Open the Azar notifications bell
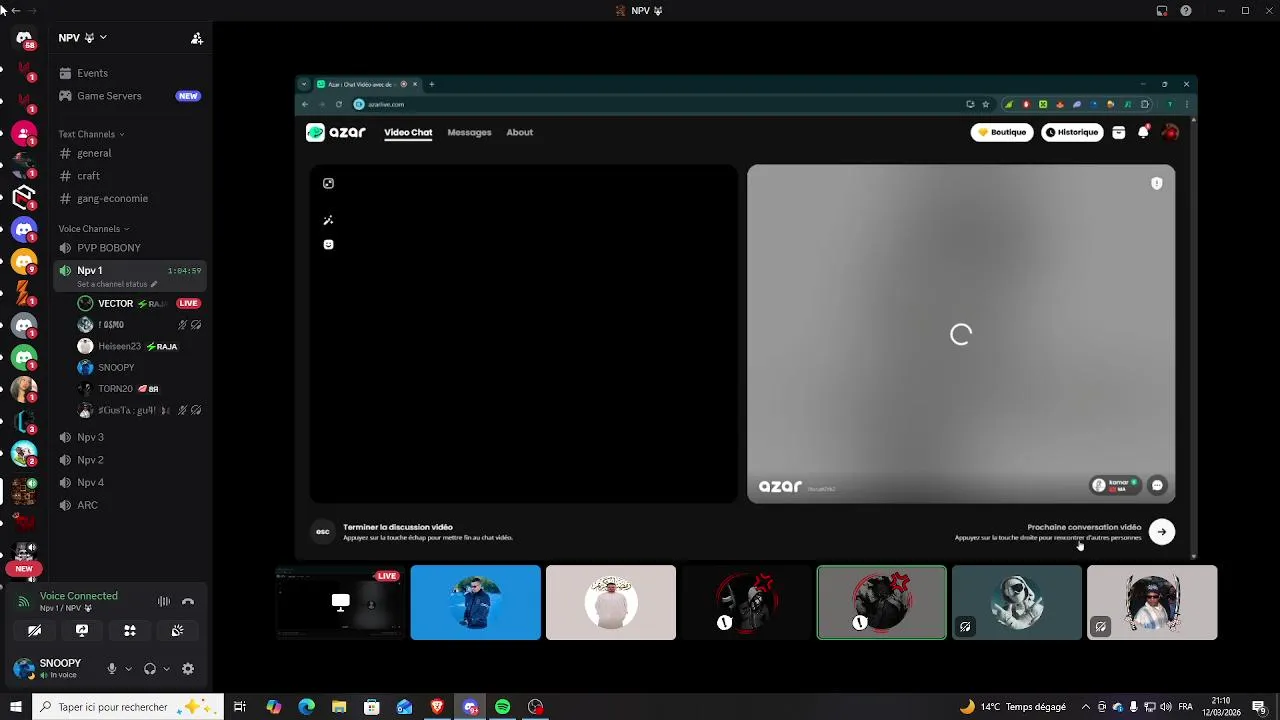 1144,132
